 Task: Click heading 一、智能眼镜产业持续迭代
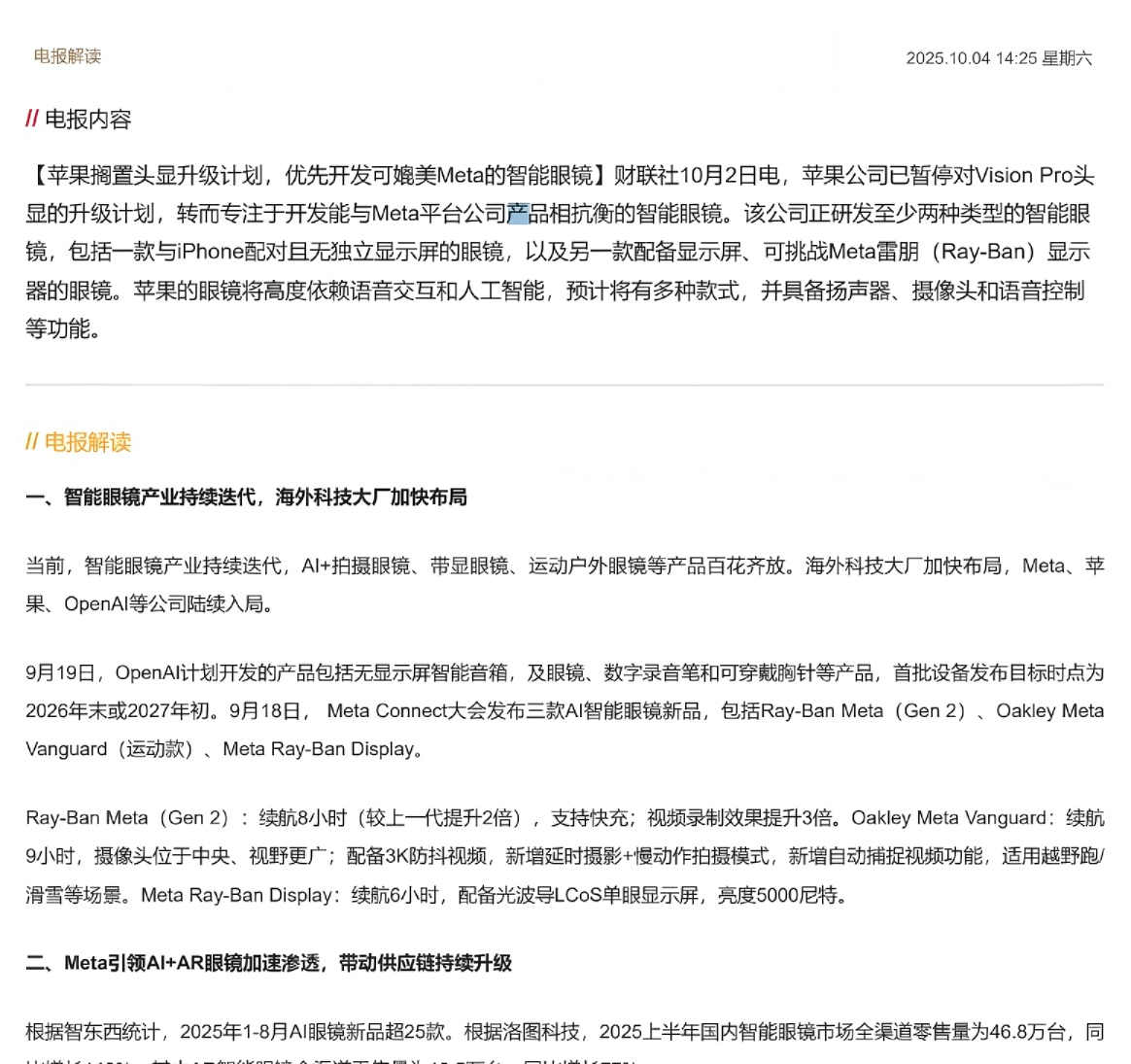pyautogui.click(x=246, y=498)
